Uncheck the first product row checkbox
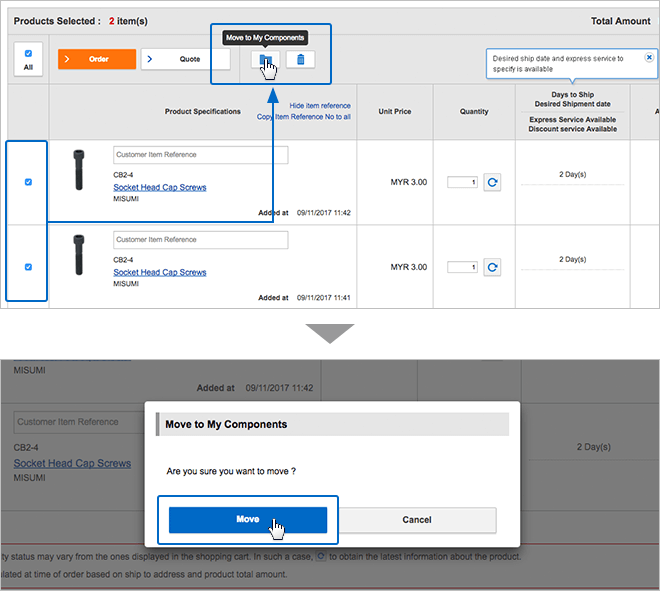The height and width of the screenshot is (591, 660). pyautogui.click(x=28, y=182)
